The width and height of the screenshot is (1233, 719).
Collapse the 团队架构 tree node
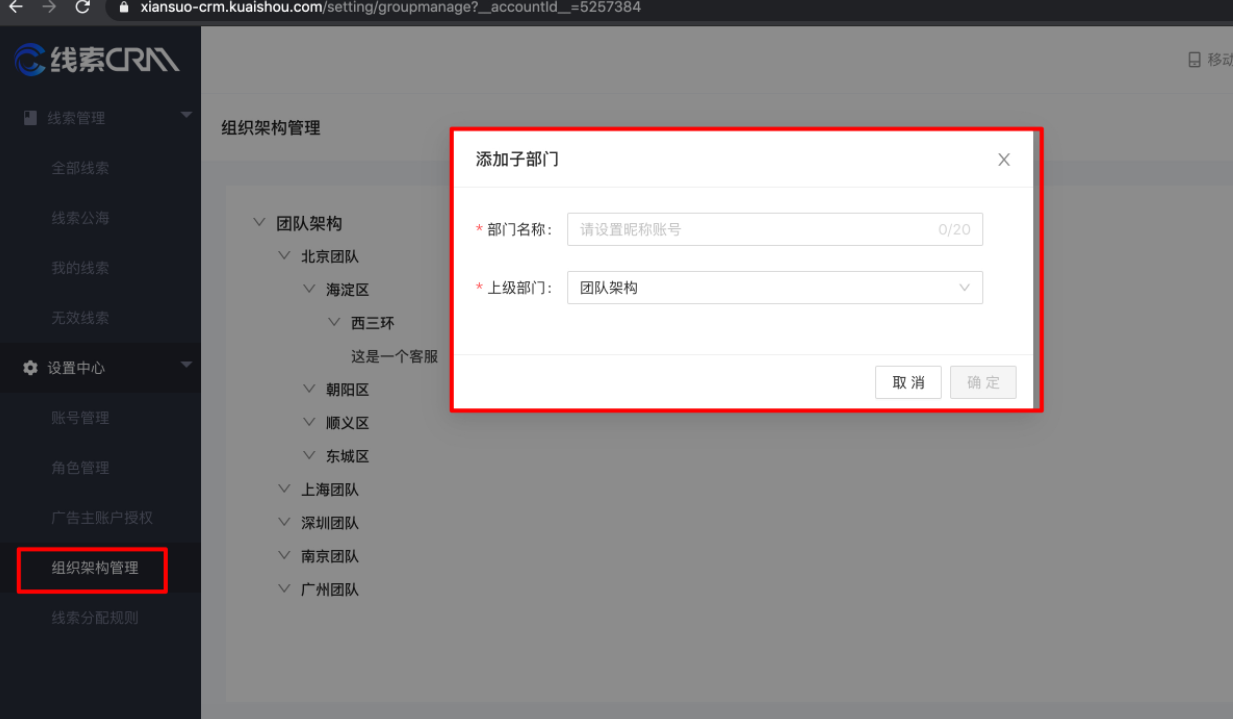pos(259,222)
